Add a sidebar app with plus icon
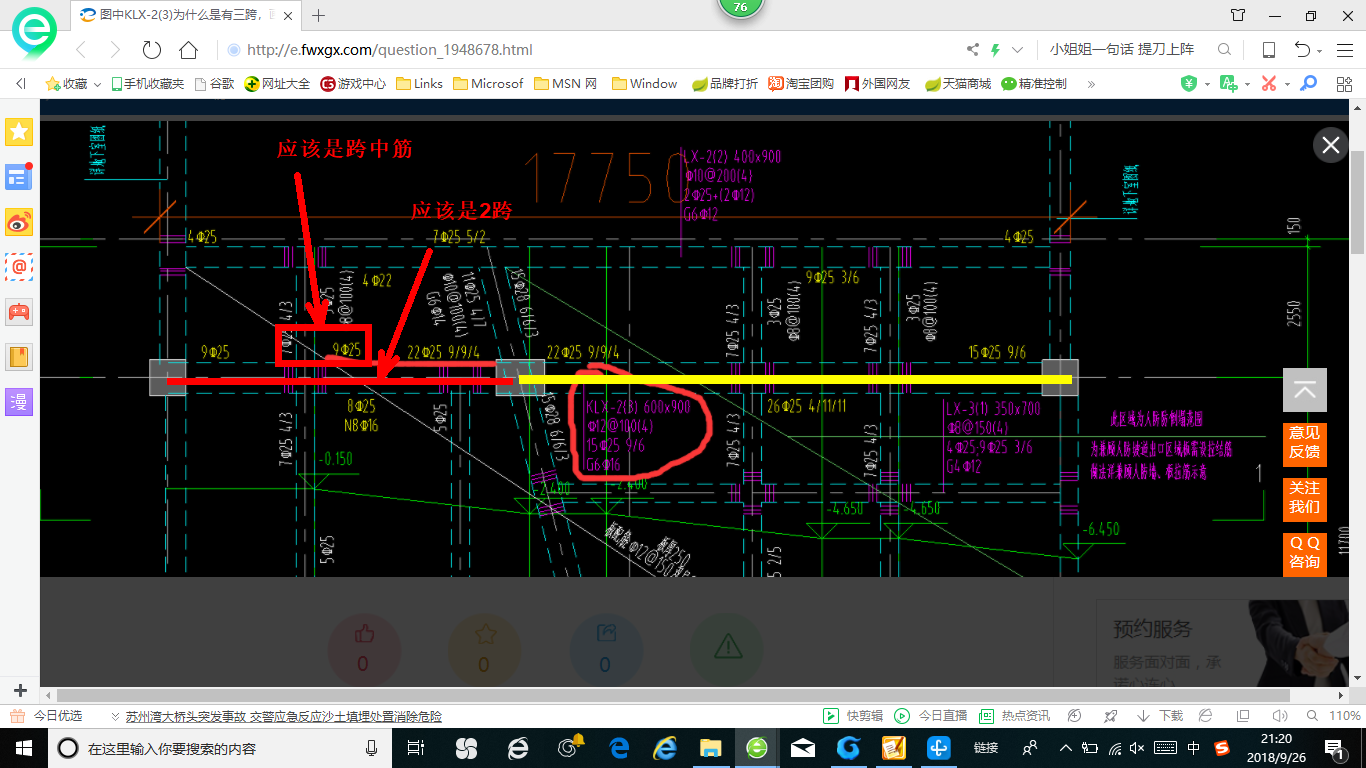 20,691
